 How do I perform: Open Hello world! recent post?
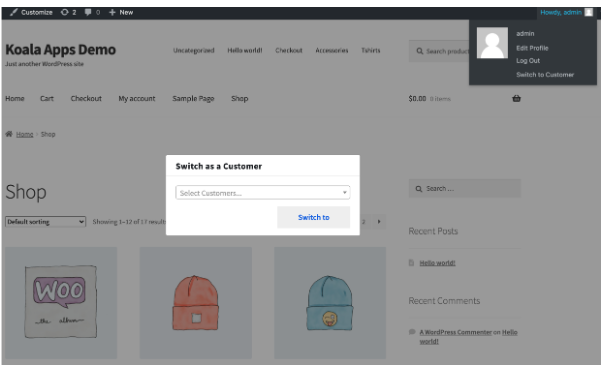437,263
